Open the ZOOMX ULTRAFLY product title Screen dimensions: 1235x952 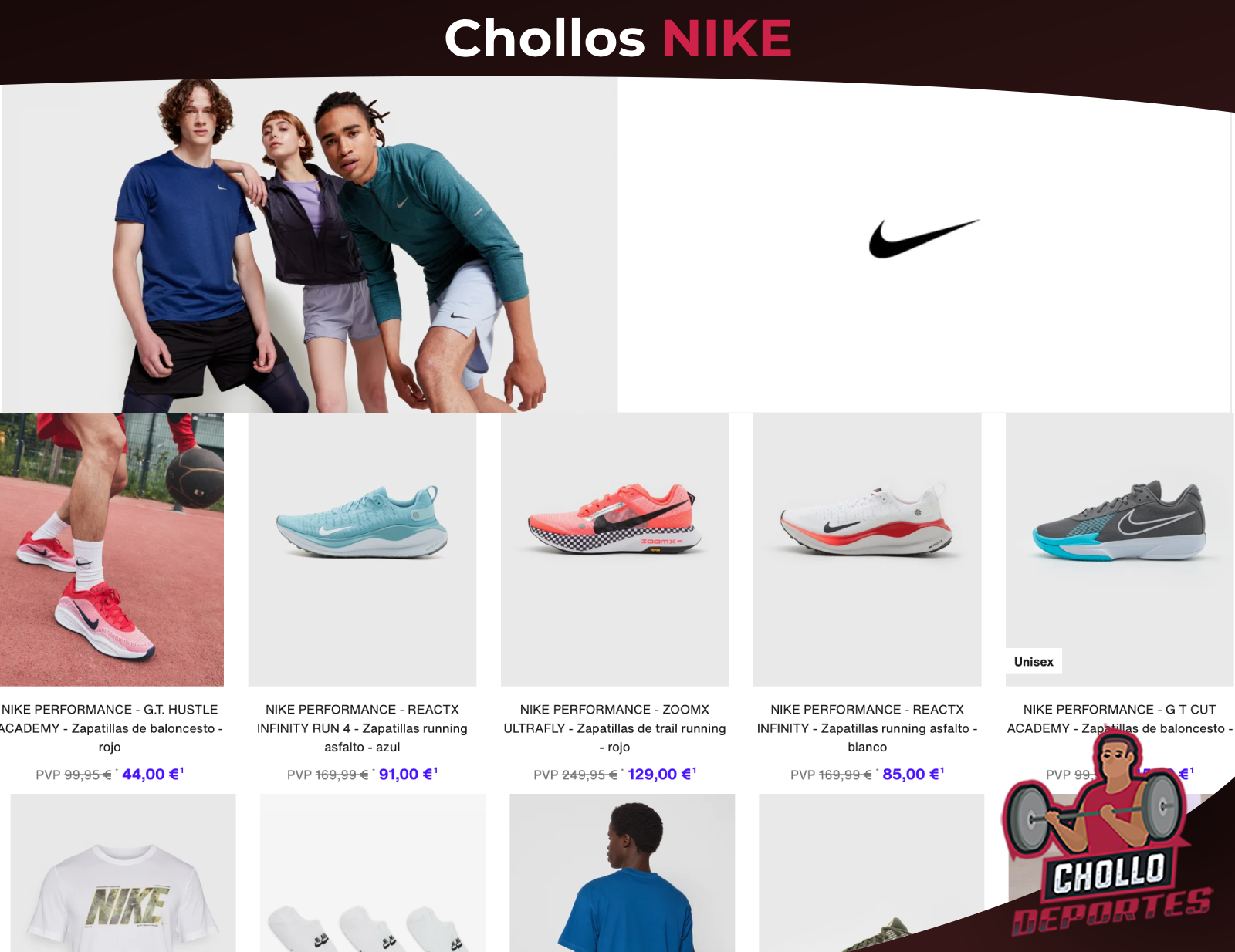click(614, 728)
